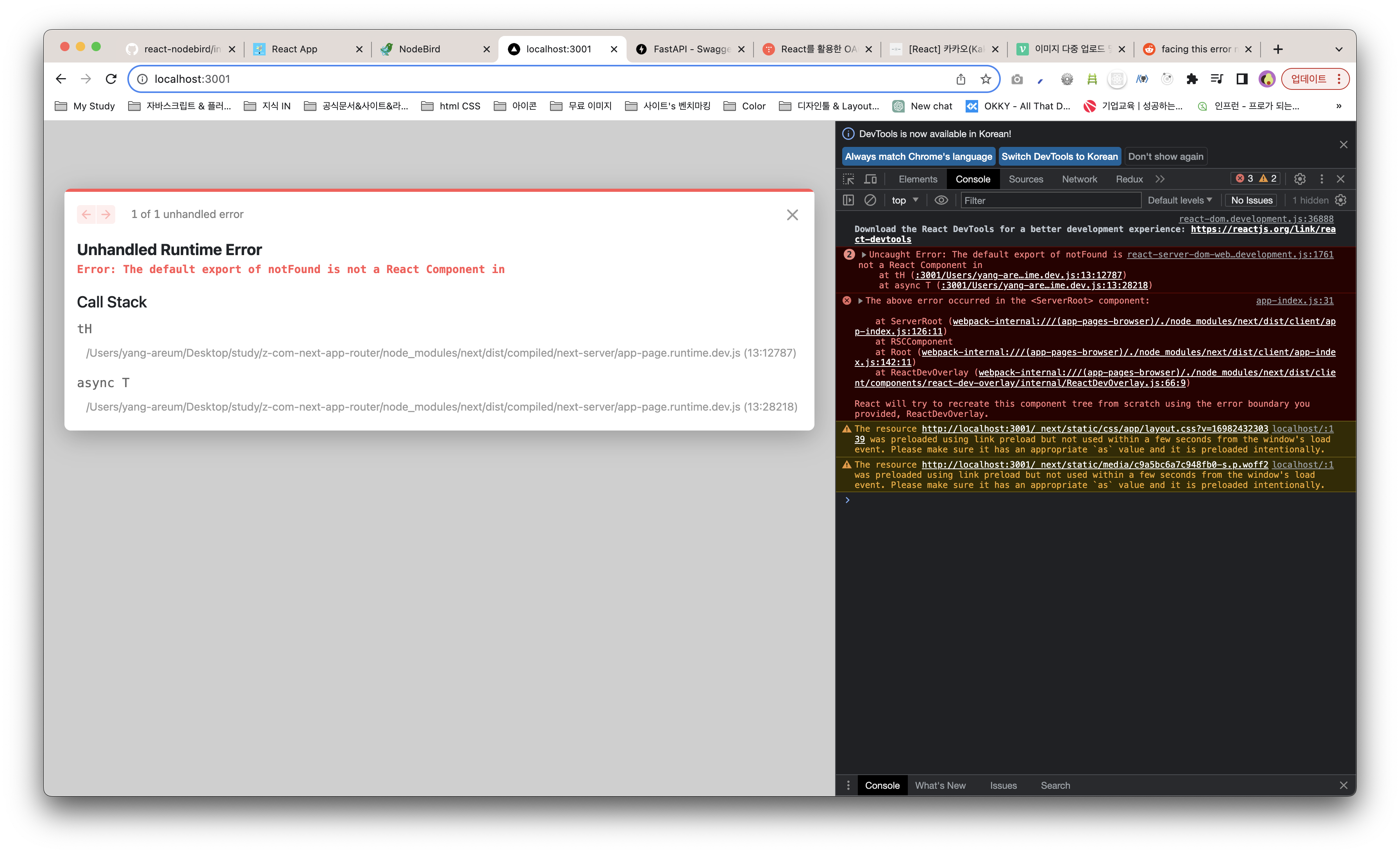
Task: Open the reactjs.org react-devtools link
Action: point(1262,229)
